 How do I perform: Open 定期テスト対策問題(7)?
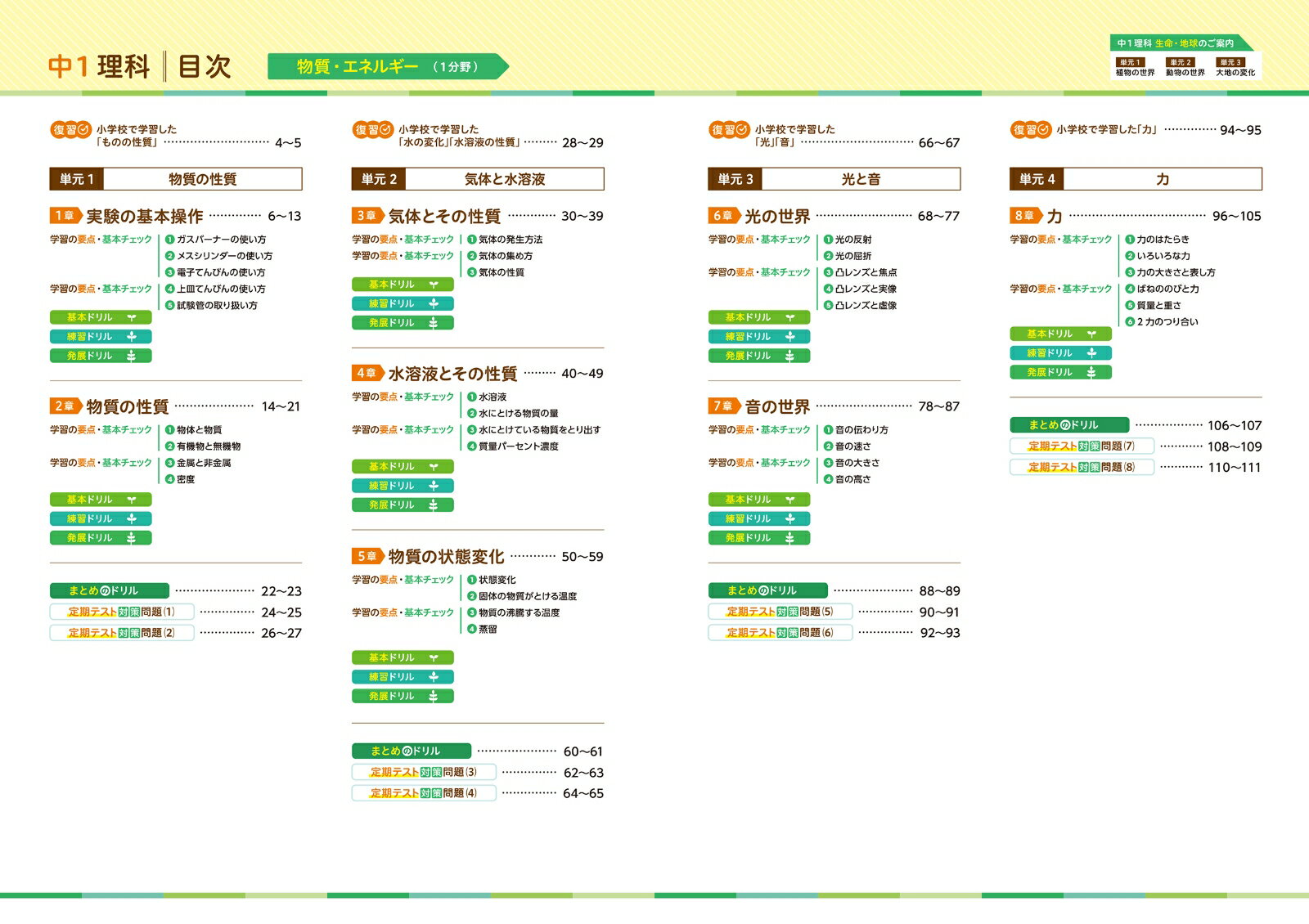[1082, 446]
